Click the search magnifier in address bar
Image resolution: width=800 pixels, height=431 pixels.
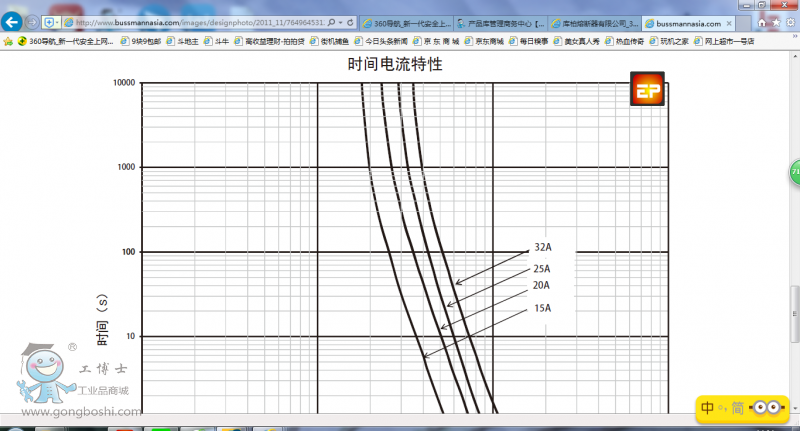pos(332,22)
